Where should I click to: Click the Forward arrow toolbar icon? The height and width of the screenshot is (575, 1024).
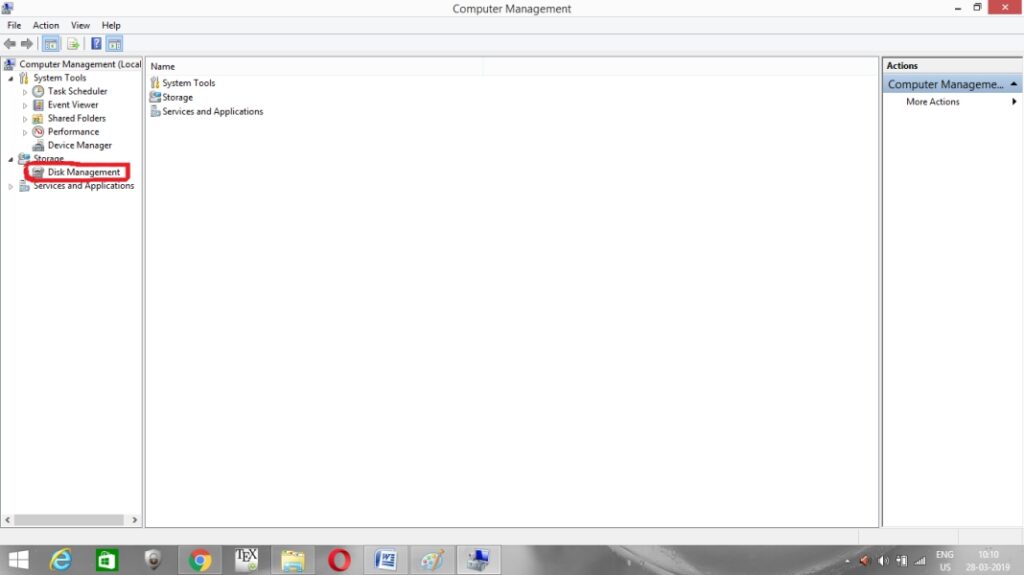pyautogui.click(x=27, y=44)
